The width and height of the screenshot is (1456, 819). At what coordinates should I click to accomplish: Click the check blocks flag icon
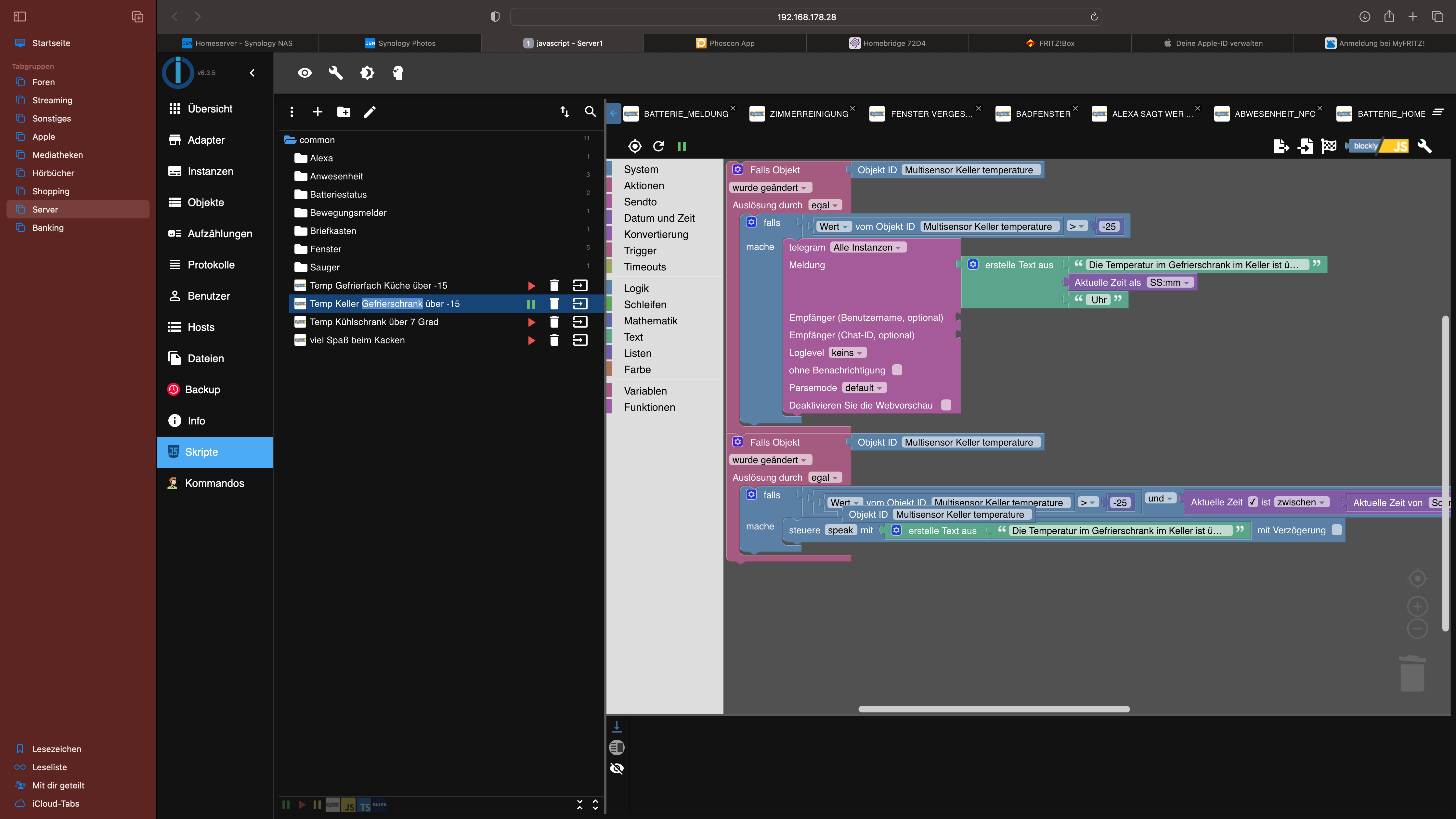[x=1329, y=146]
